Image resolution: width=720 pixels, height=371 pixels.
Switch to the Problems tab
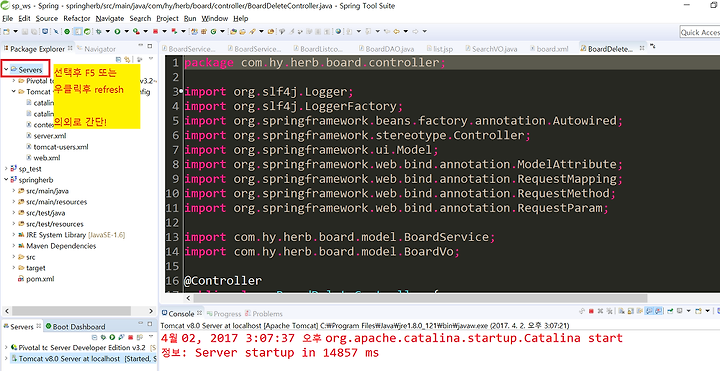click(264, 314)
